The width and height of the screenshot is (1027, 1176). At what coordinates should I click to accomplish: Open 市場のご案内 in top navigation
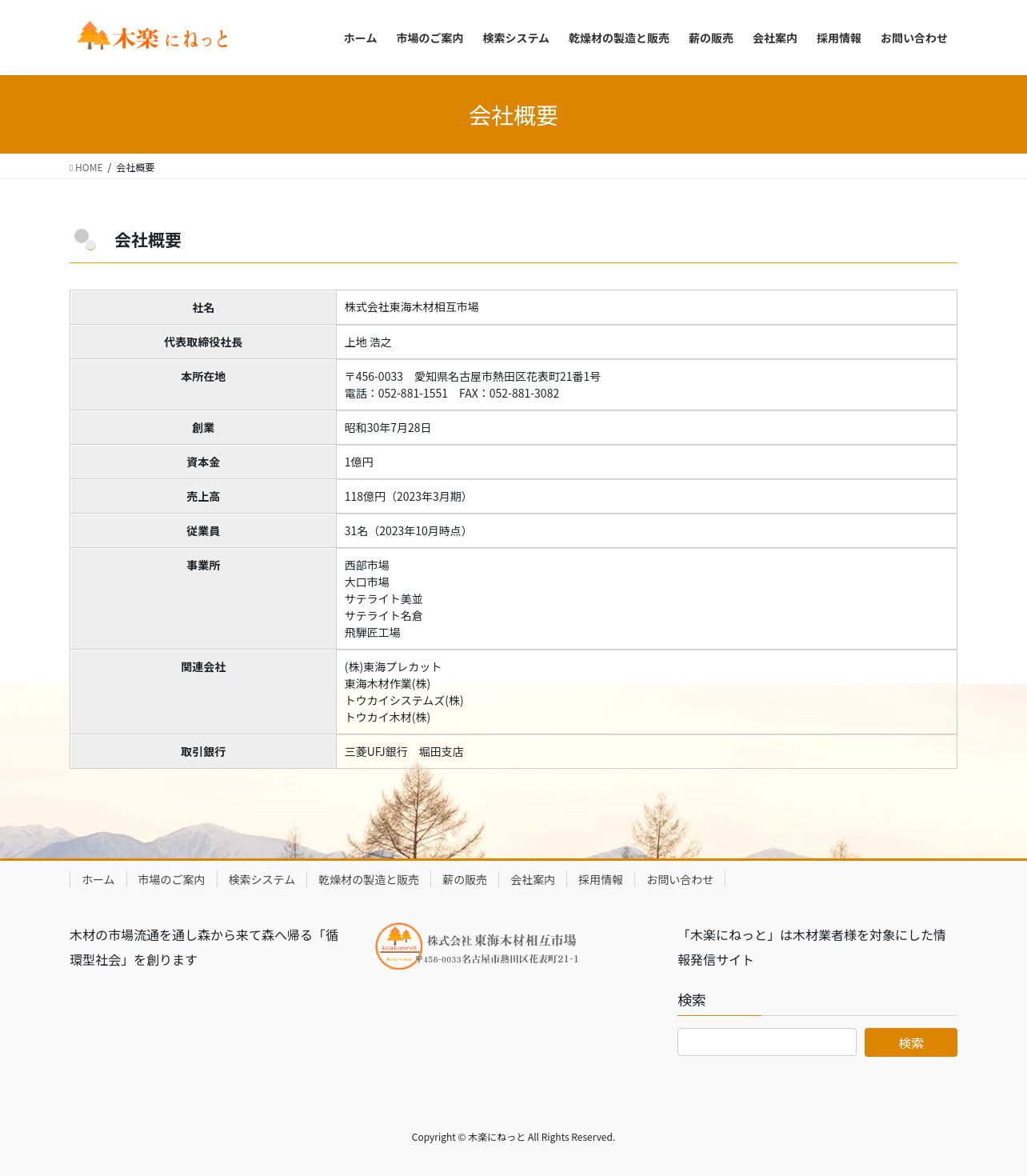(430, 38)
